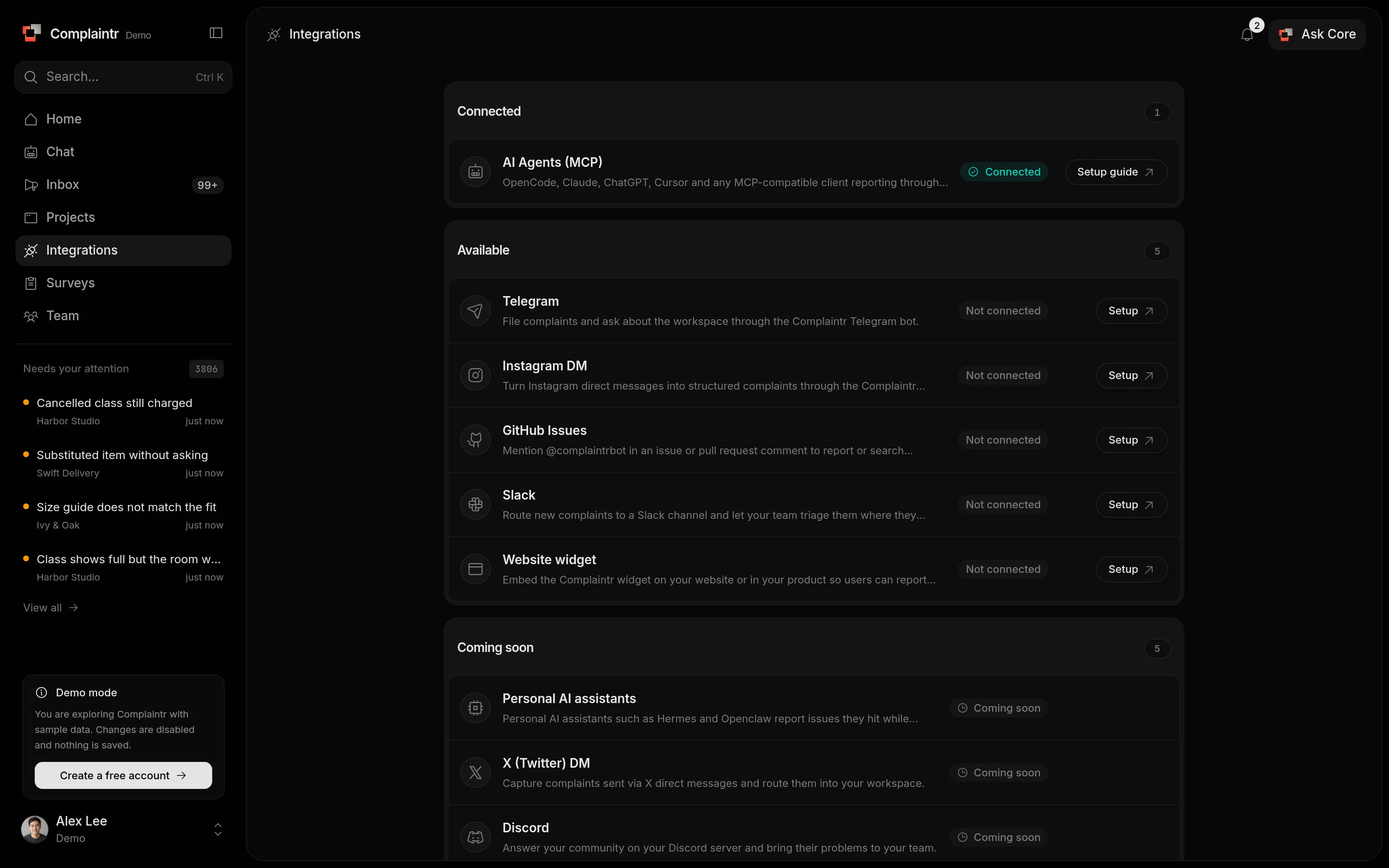Click the X (Twitter) DM icon
The height and width of the screenshot is (868, 1389).
(x=475, y=773)
